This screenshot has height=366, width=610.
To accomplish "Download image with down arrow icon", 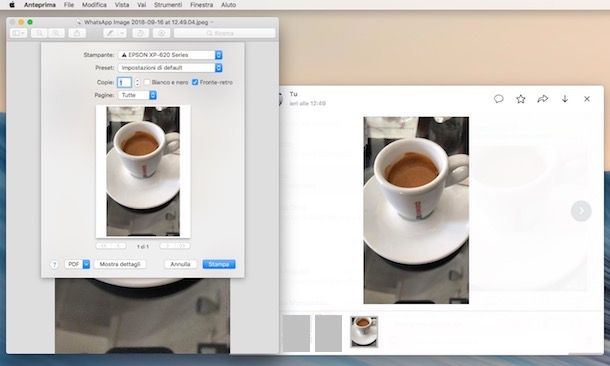I will click(565, 99).
